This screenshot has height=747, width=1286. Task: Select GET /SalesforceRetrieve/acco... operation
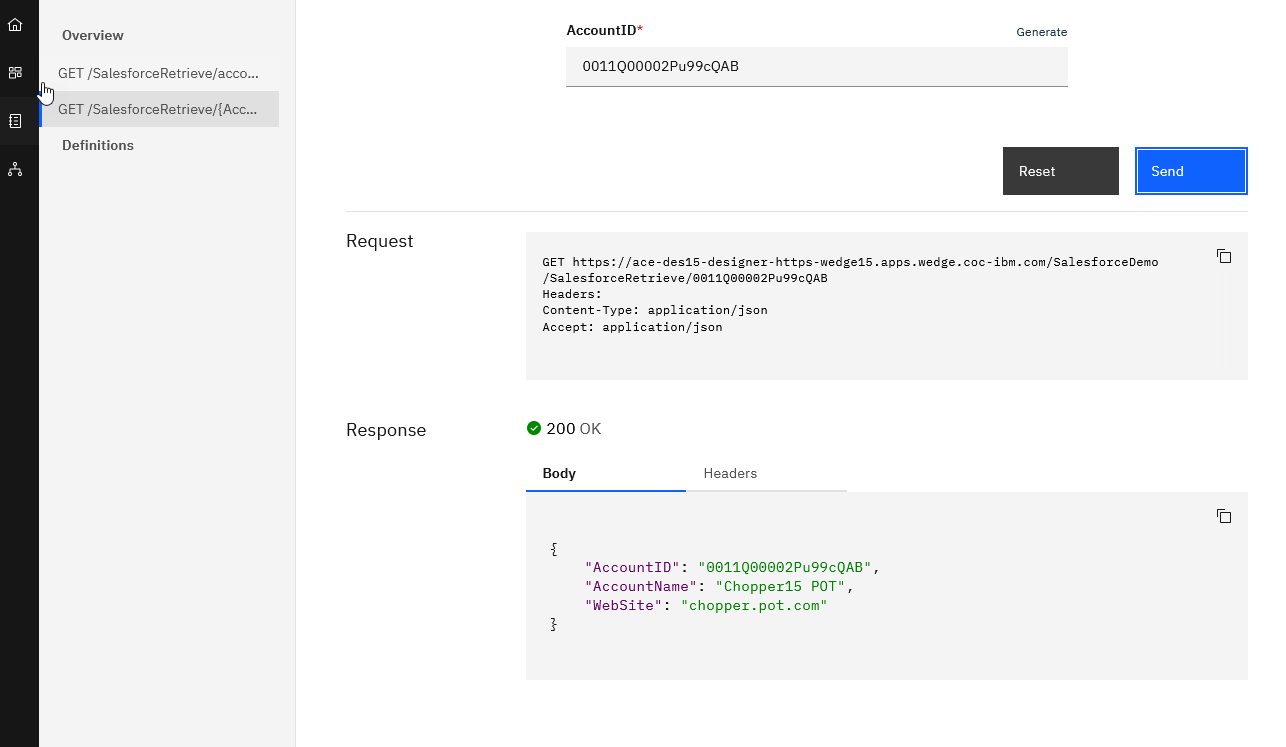pos(158,73)
